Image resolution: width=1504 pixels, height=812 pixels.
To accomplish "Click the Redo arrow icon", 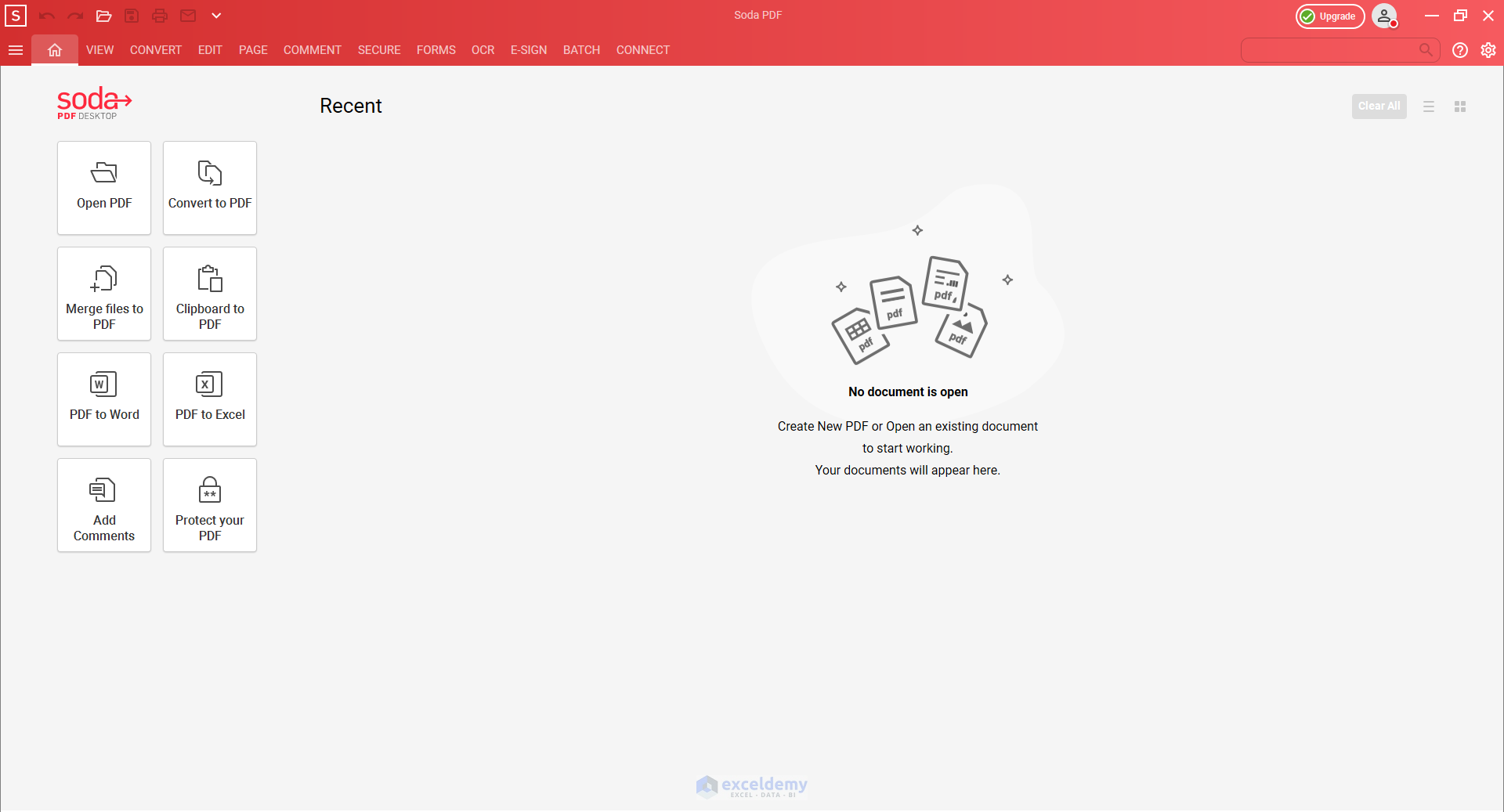I will 75,16.
